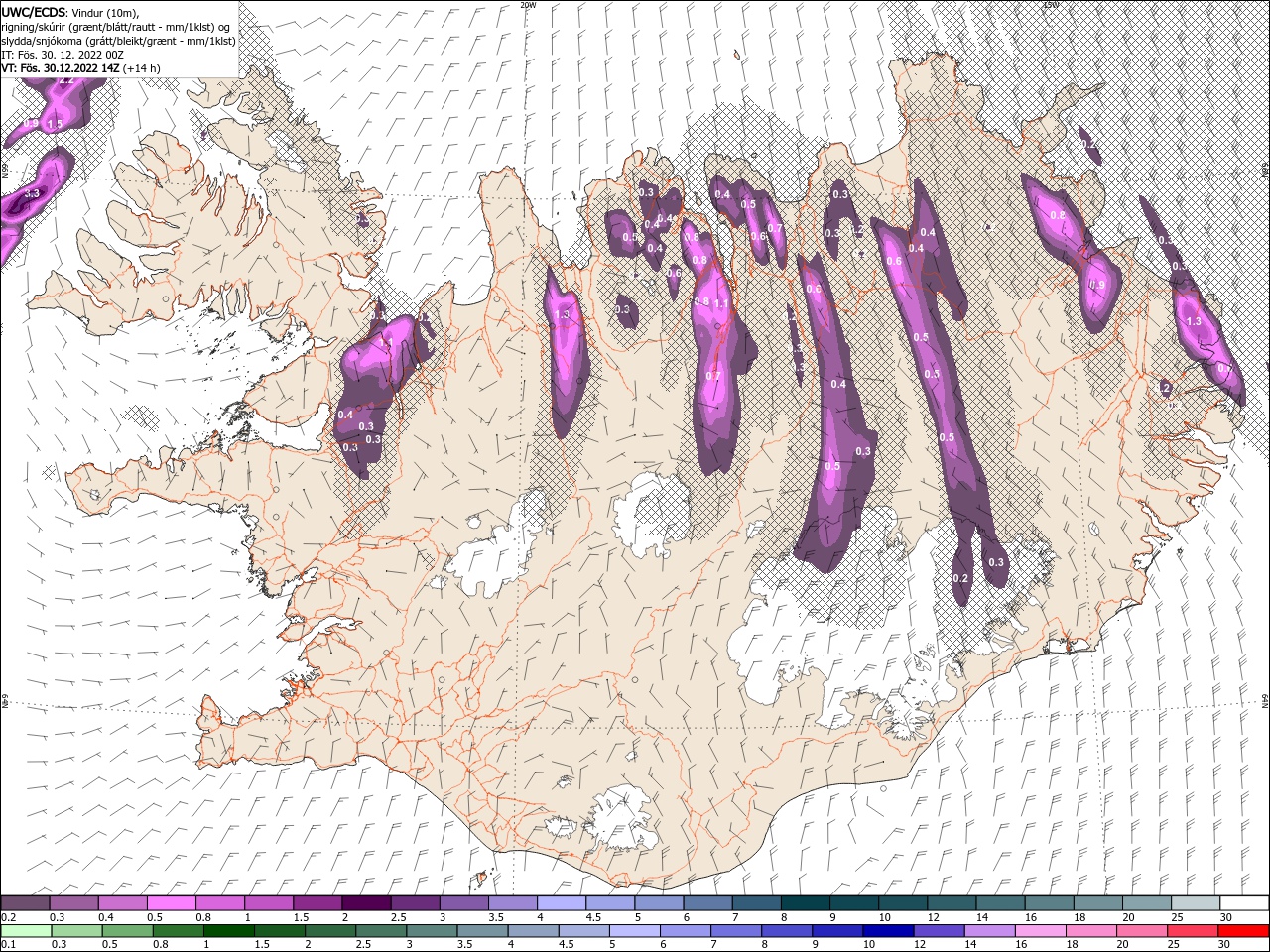The width and height of the screenshot is (1270, 952).
Task: Click the snow scale swatch between 0.3 and 0.4
Action: (73, 902)
